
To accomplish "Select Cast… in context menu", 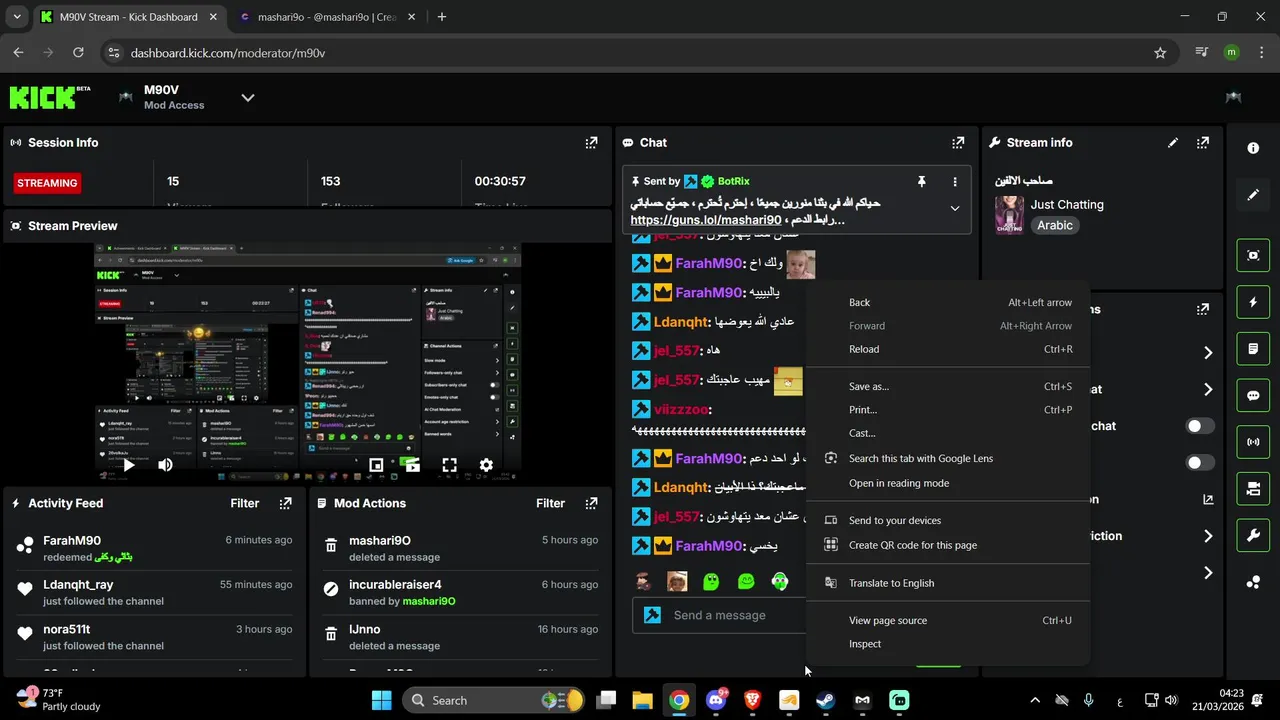I will (x=948, y=433).
